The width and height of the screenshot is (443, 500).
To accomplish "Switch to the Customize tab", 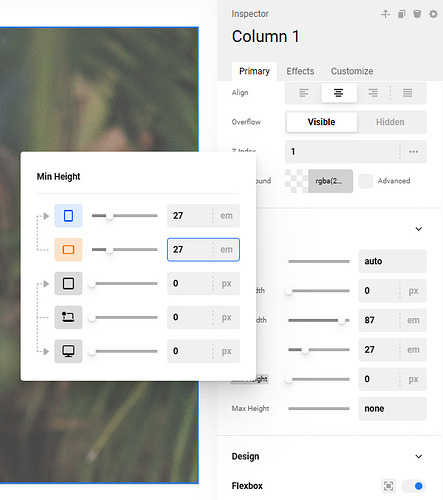I will [352, 71].
